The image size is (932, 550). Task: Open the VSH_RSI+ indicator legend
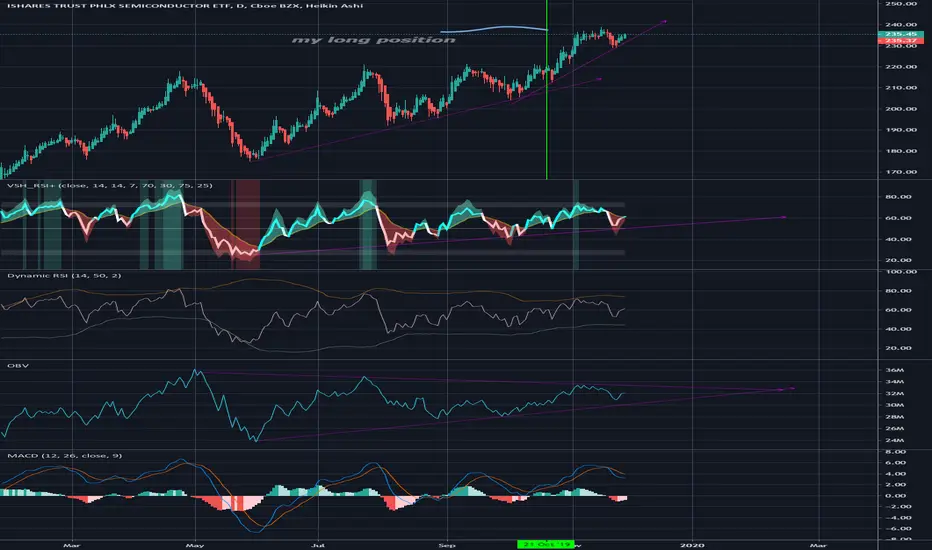(x=109, y=186)
